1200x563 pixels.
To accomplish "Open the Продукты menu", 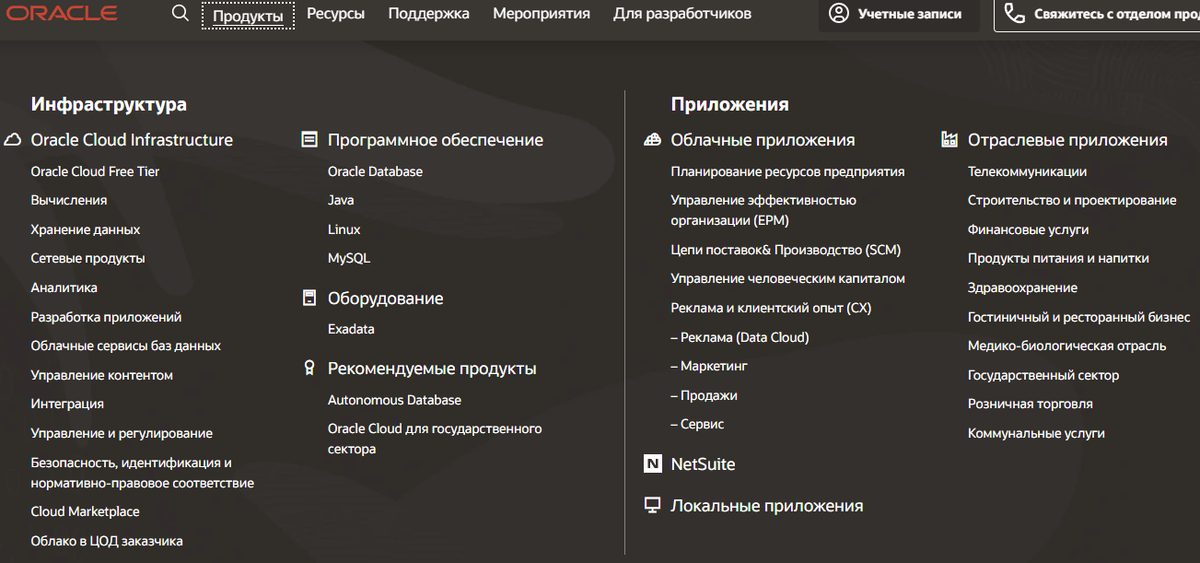I will tap(248, 15).
